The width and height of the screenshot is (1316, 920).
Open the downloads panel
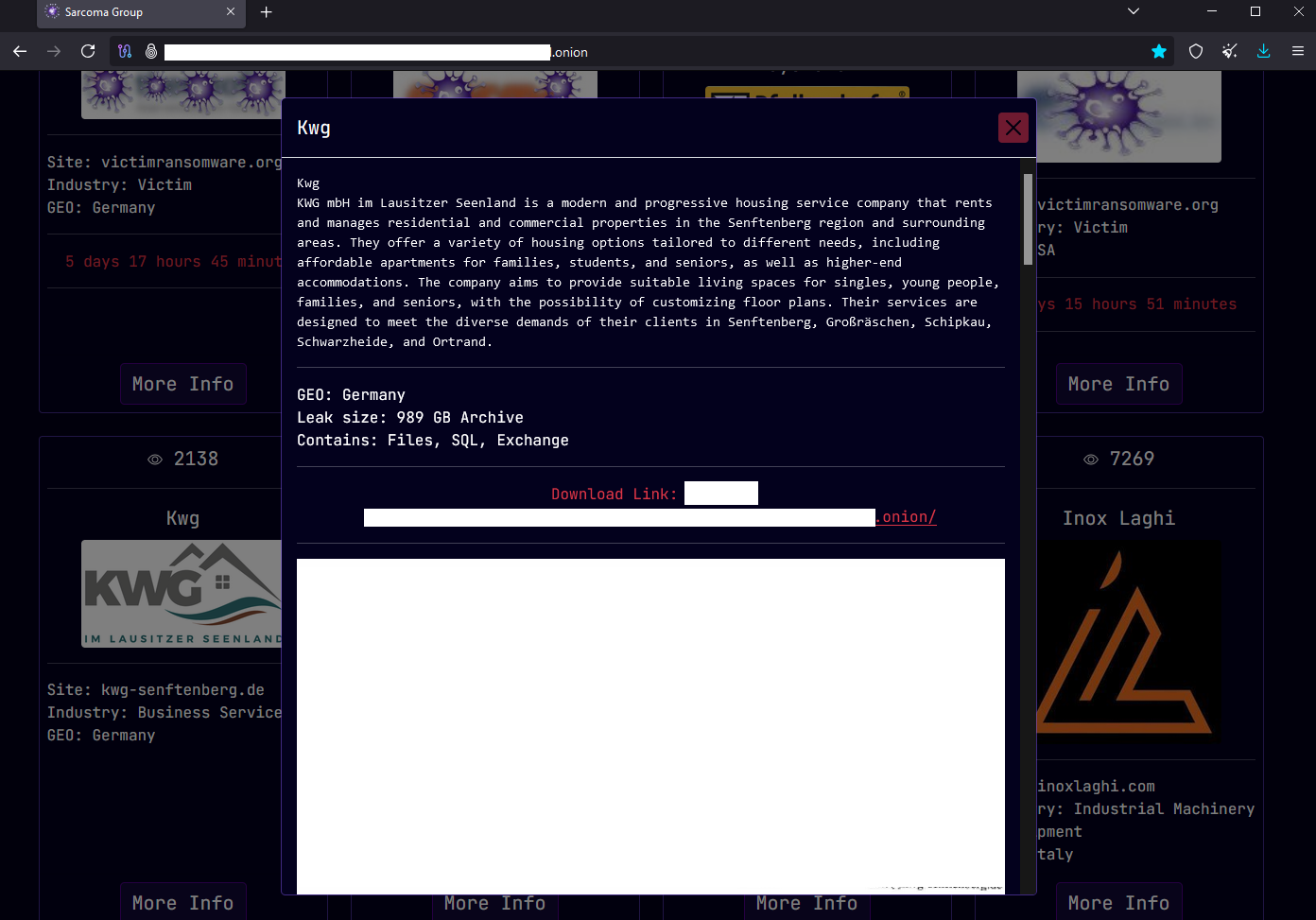coord(1264,52)
